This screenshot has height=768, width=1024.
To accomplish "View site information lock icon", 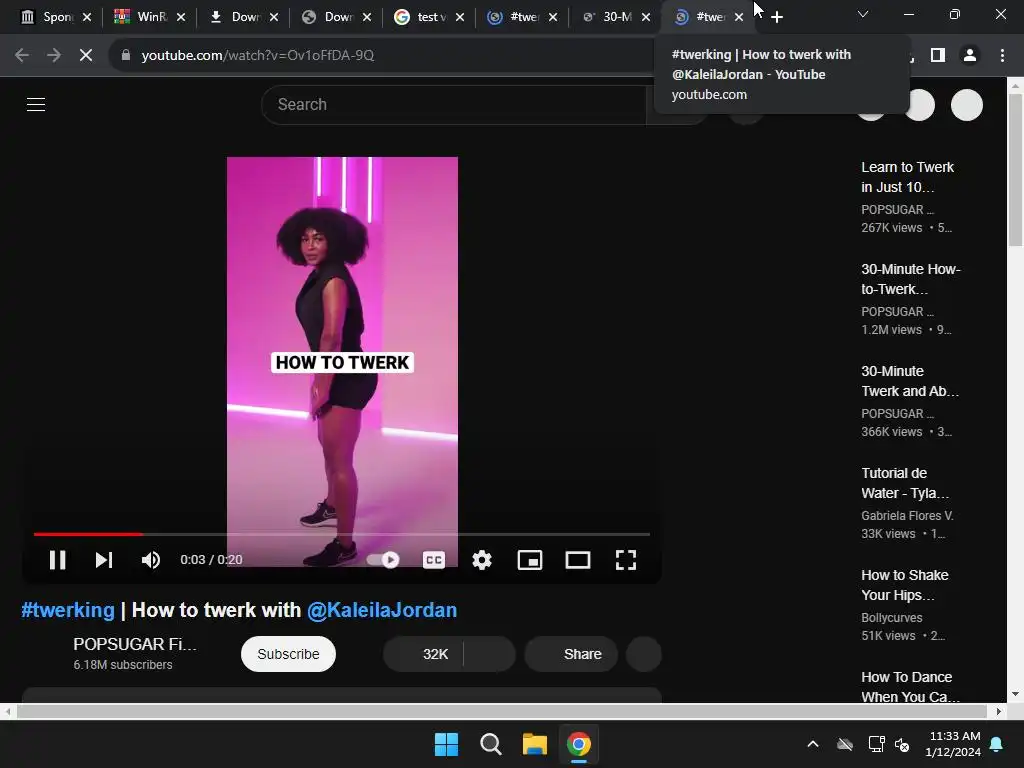I will pos(126,55).
